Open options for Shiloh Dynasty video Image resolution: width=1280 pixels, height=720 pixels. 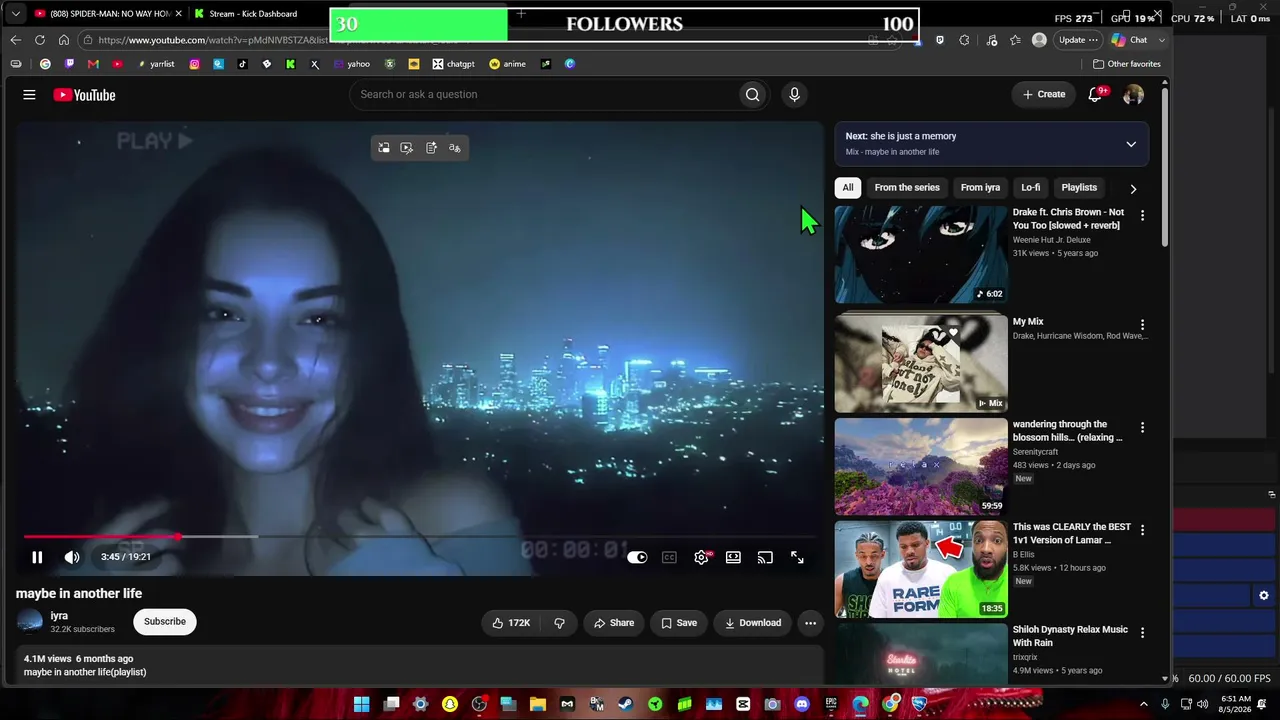(1142, 632)
